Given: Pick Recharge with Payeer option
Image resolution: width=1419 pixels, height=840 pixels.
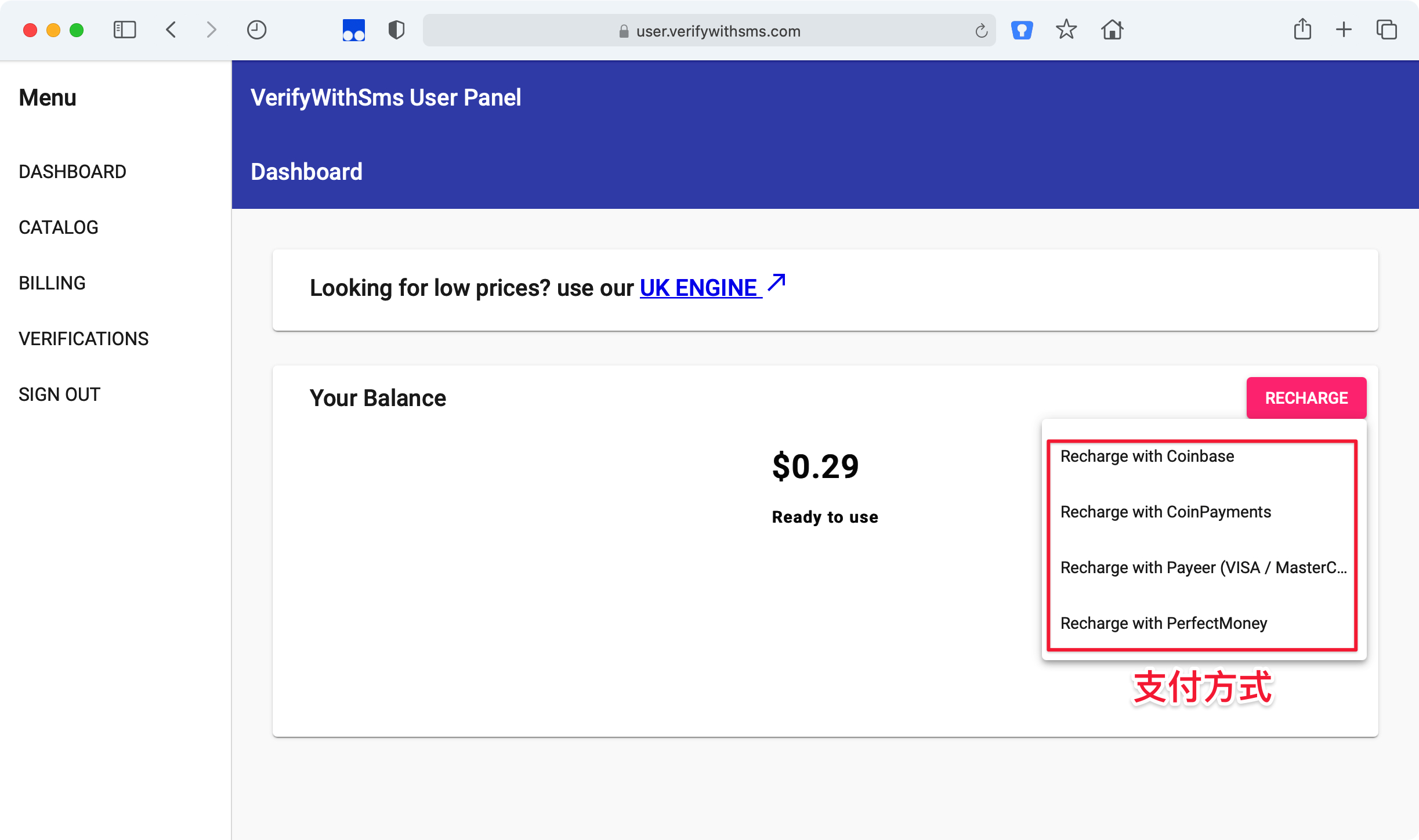Looking at the screenshot, I should coord(1203,568).
